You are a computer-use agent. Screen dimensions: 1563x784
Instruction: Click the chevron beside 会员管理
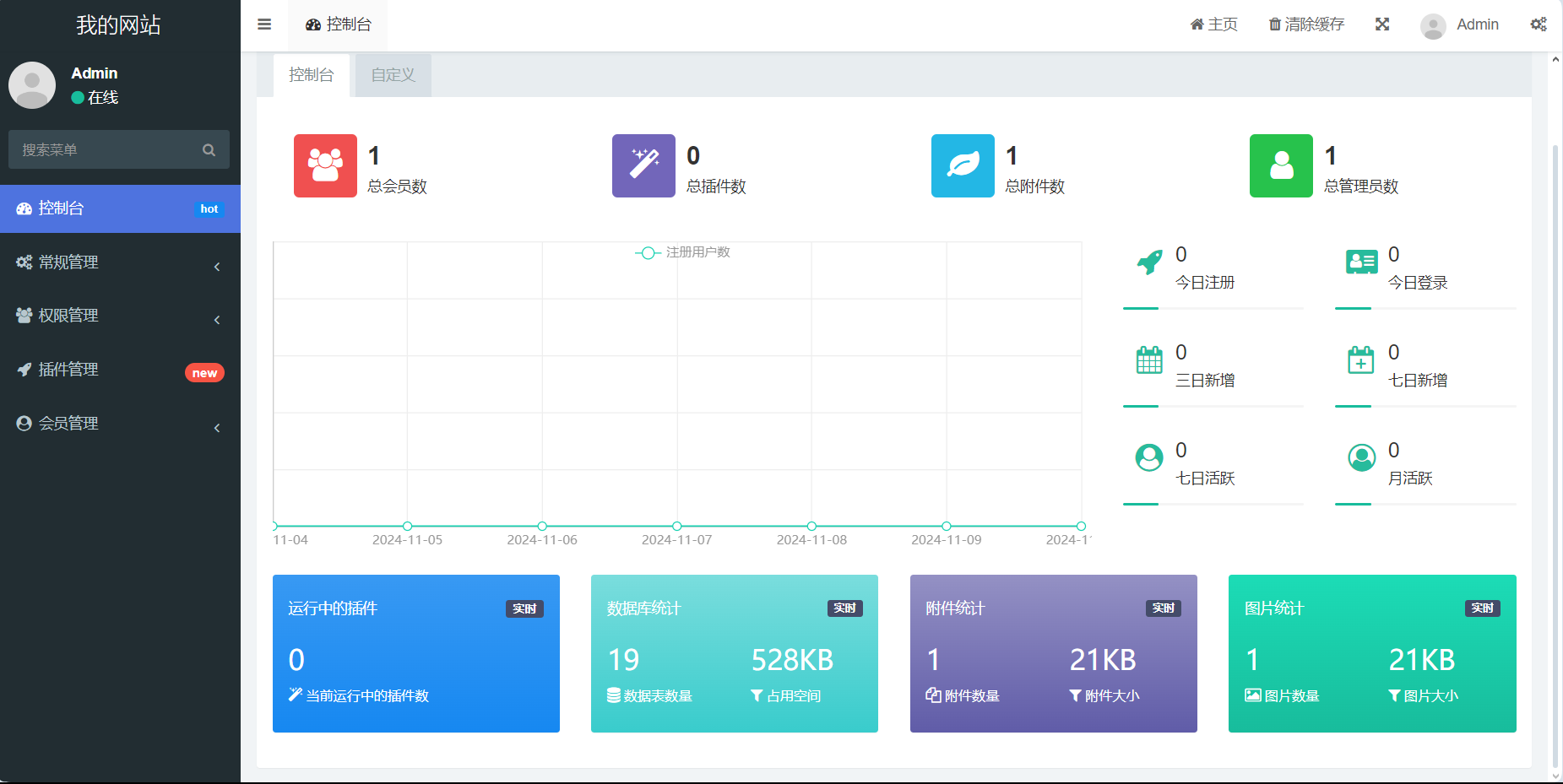click(x=217, y=428)
